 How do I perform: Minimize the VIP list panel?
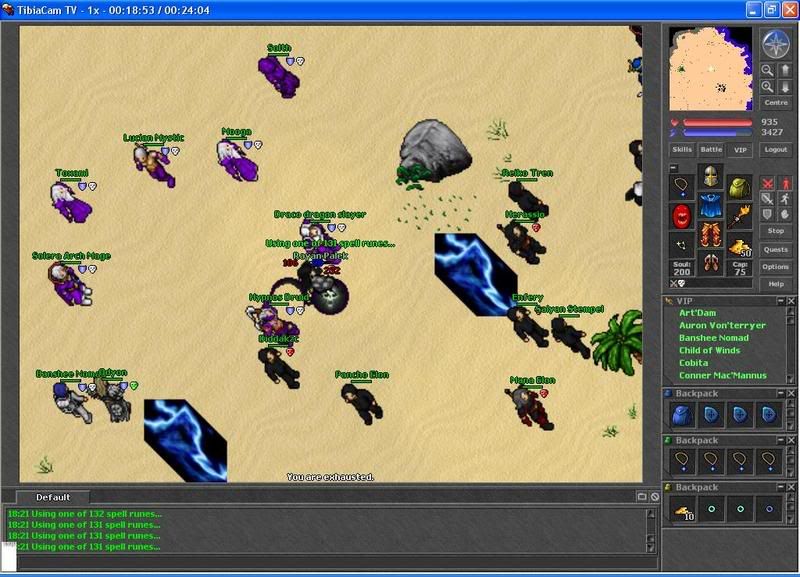click(781, 301)
